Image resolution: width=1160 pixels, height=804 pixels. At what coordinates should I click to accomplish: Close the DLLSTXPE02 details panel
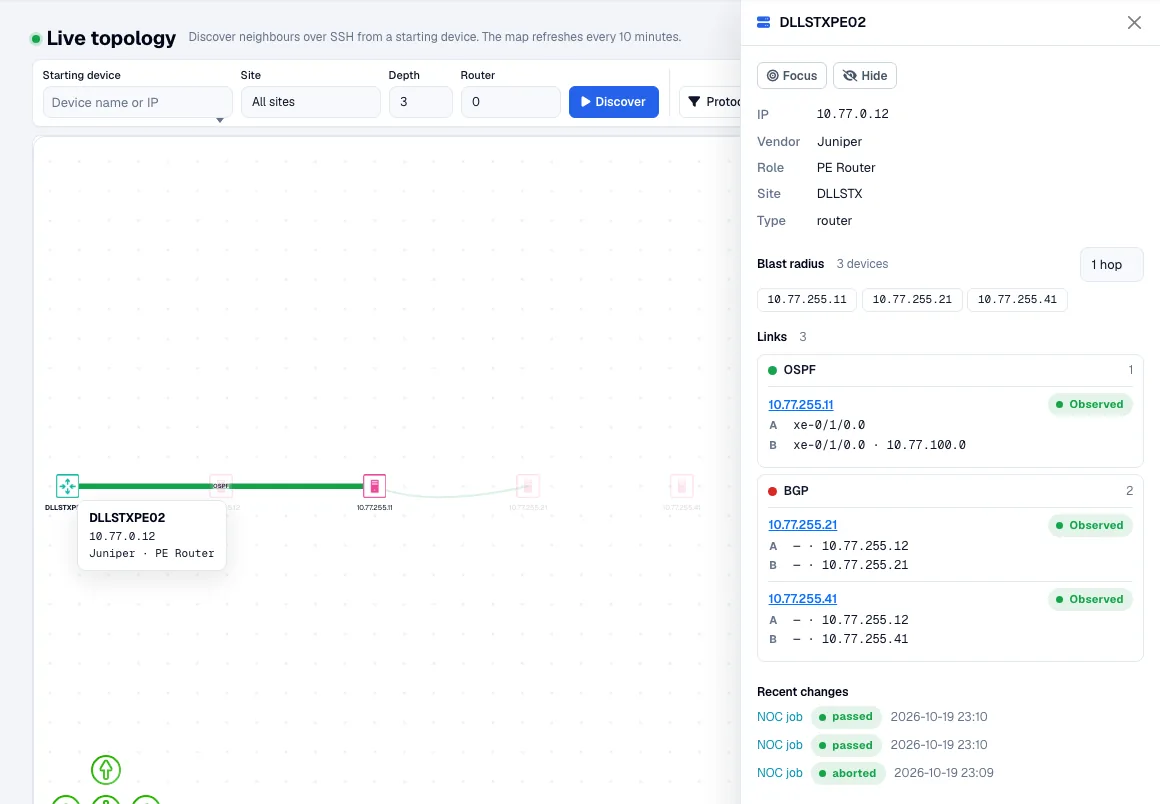pyautogui.click(x=1134, y=22)
